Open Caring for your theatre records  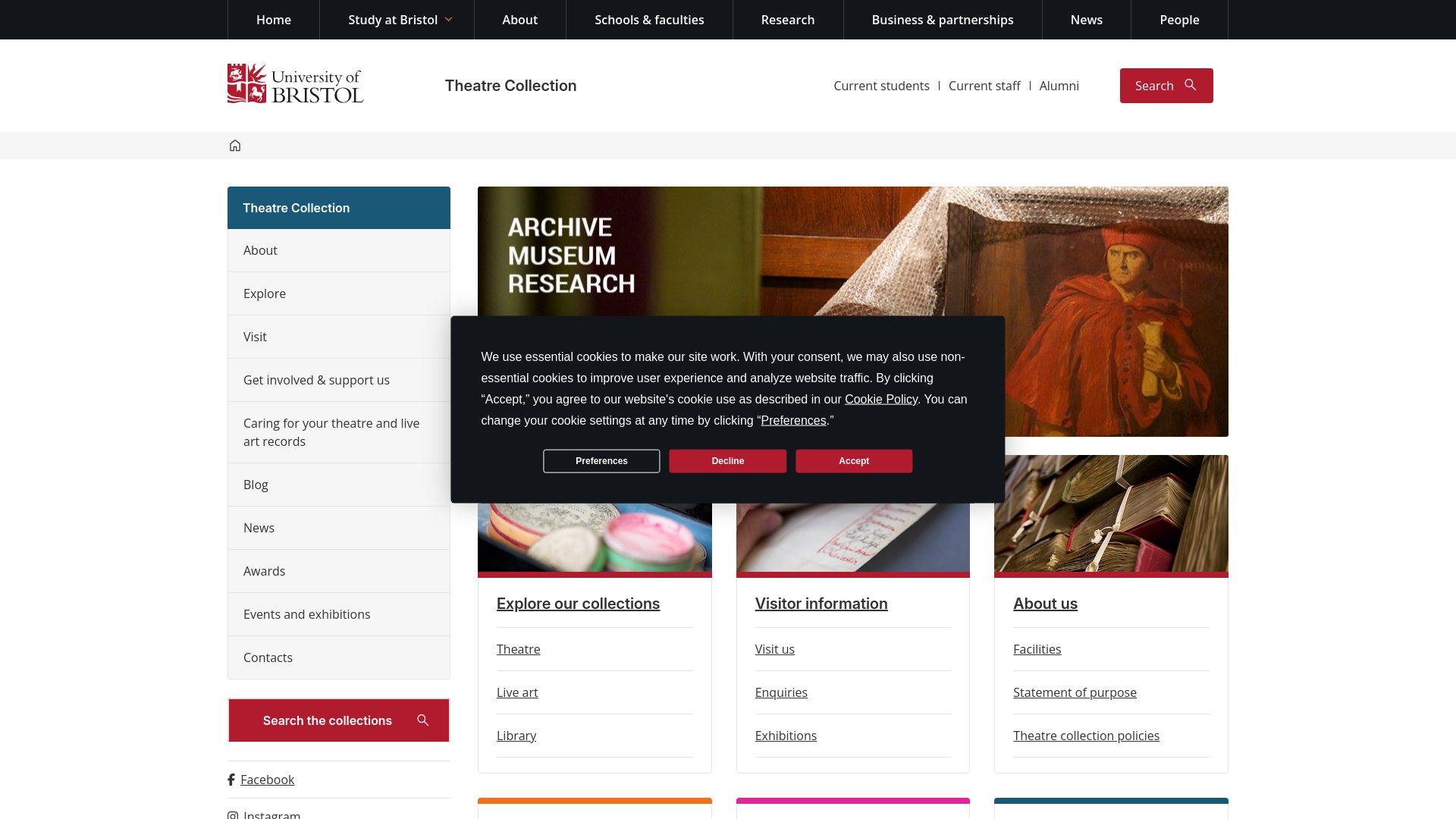tap(339, 432)
